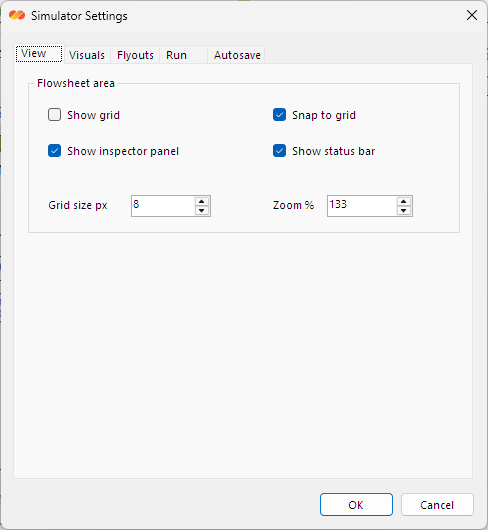The height and width of the screenshot is (530, 488).
Task: Confirm settings with OK button
Action: [356, 505]
